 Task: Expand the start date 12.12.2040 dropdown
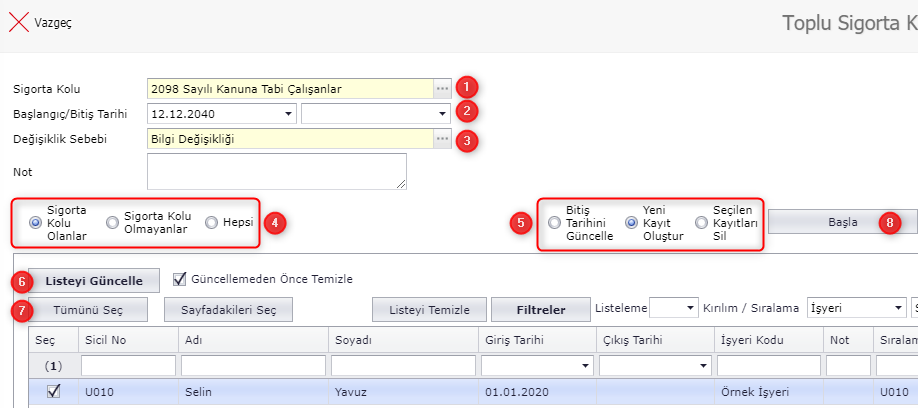coord(288,114)
